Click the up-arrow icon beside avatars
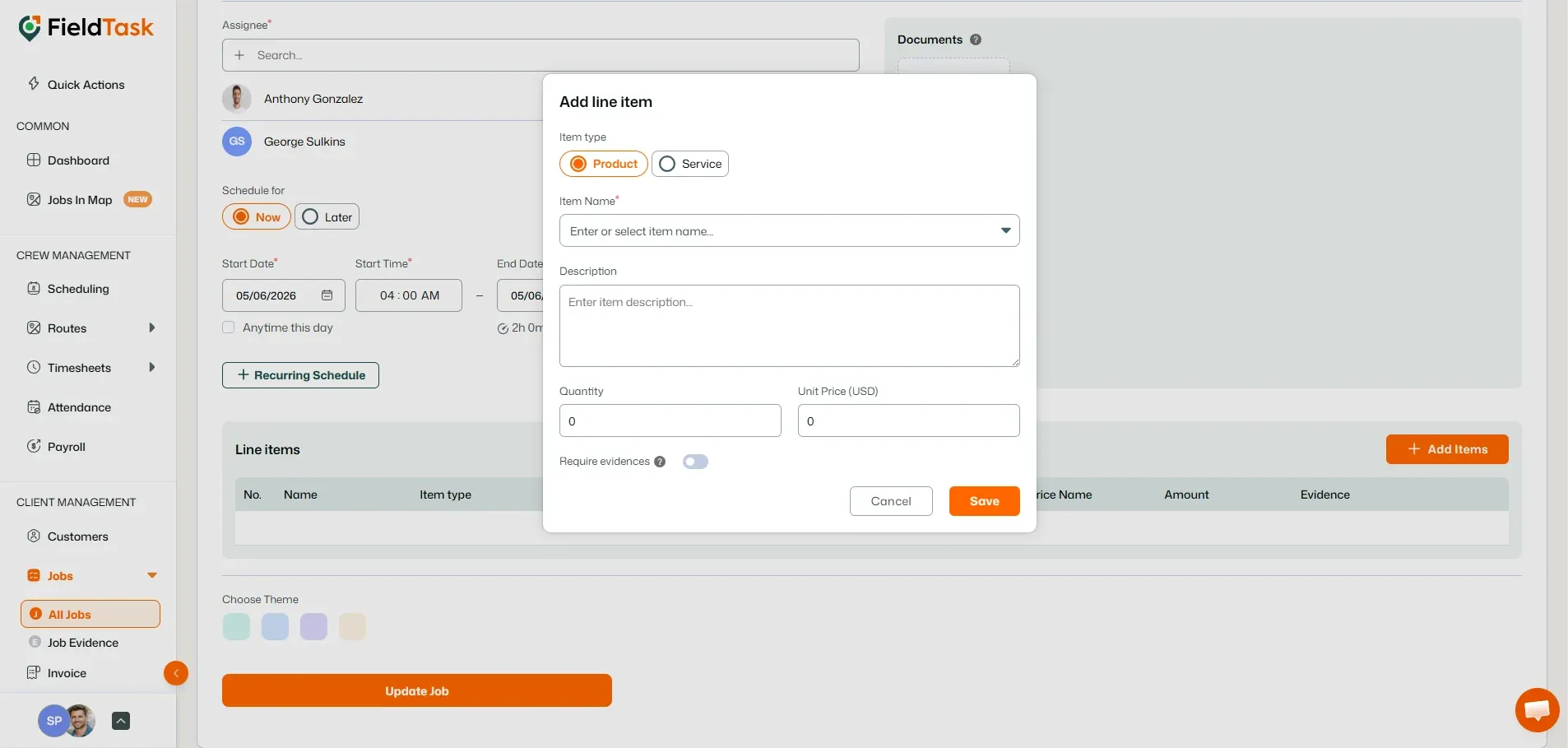Image resolution: width=1568 pixels, height=748 pixels. pyautogui.click(x=121, y=721)
